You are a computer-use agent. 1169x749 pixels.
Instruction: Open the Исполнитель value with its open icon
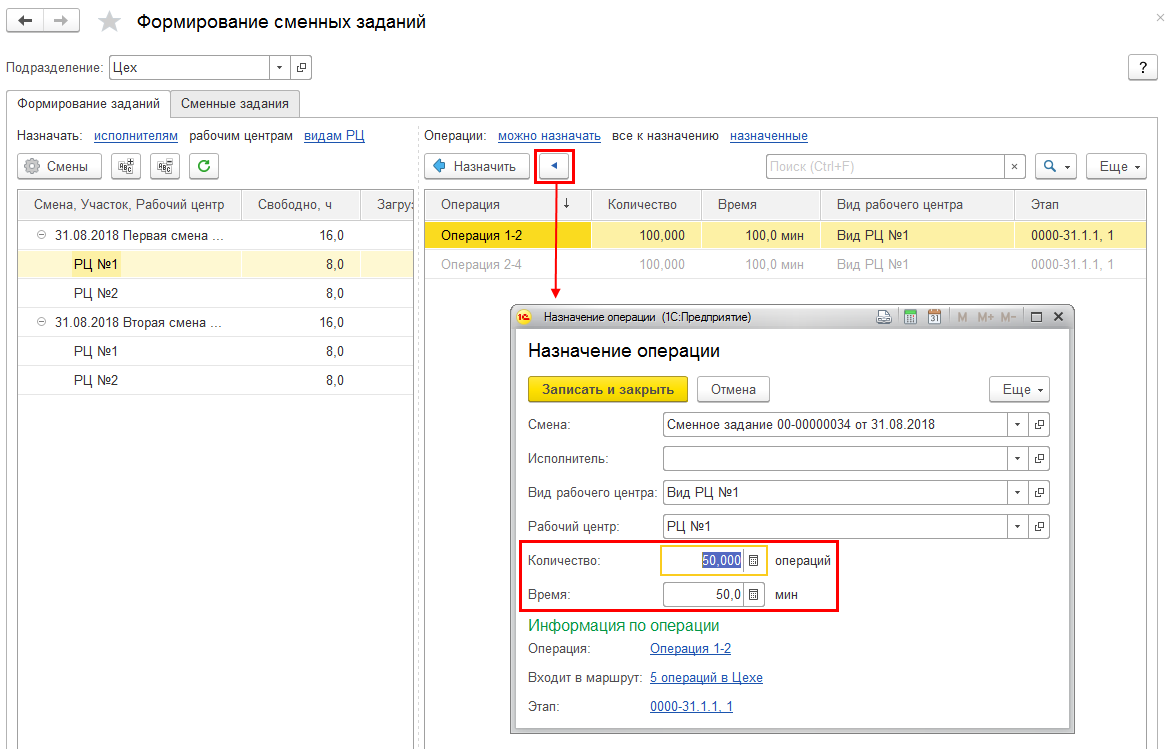pos(1039,458)
